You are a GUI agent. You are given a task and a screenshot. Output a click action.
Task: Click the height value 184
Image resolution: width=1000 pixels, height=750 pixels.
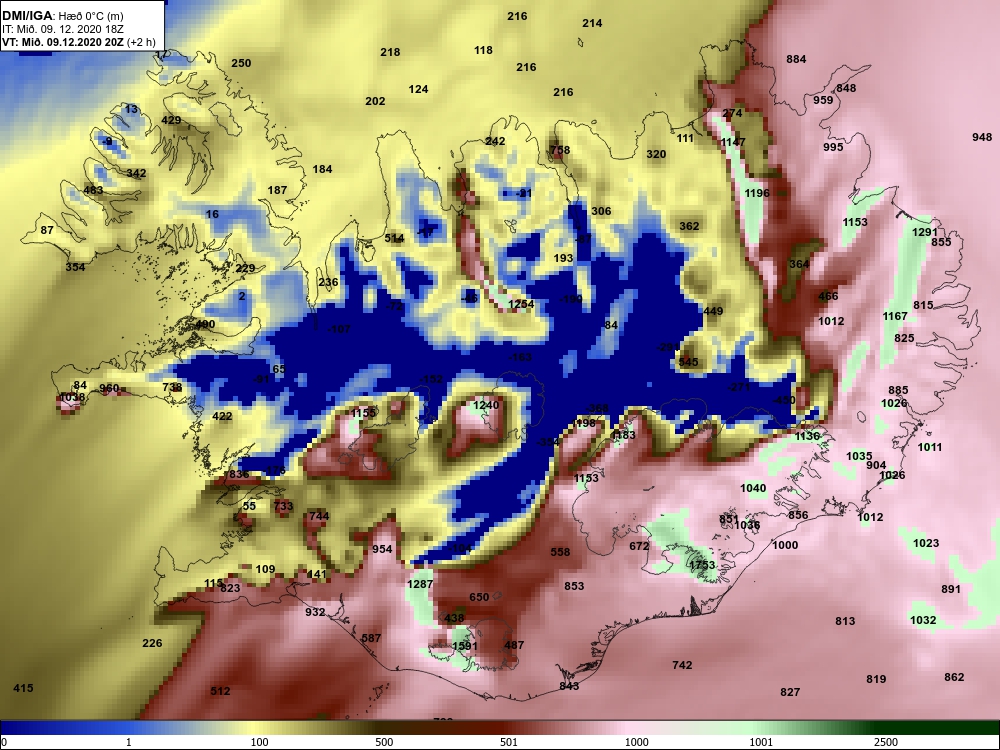pyautogui.click(x=322, y=170)
